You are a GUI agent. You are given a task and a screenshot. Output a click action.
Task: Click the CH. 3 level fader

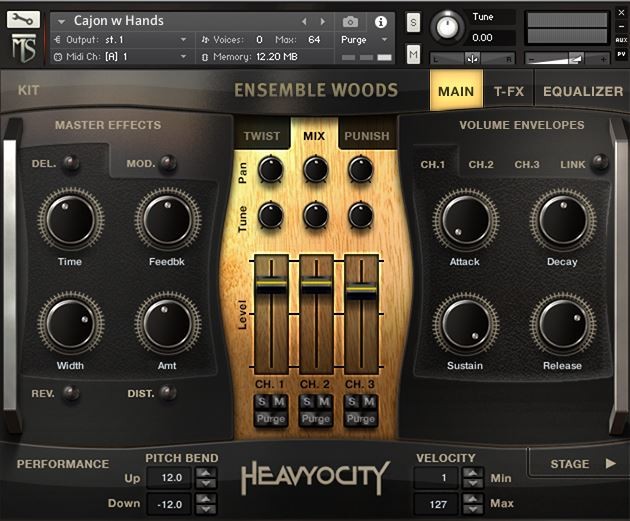click(x=361, y=289)
